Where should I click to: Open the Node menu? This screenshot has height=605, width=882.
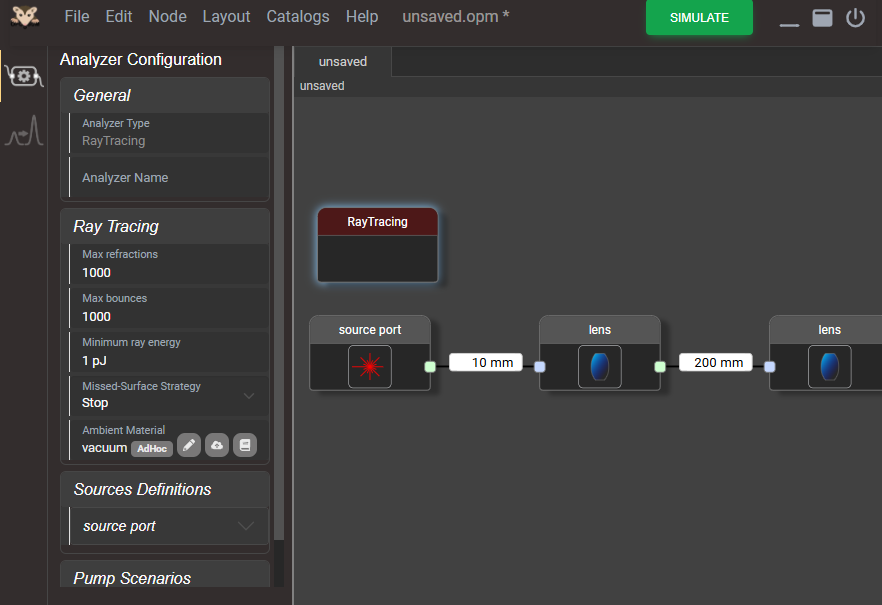[167, 17]
